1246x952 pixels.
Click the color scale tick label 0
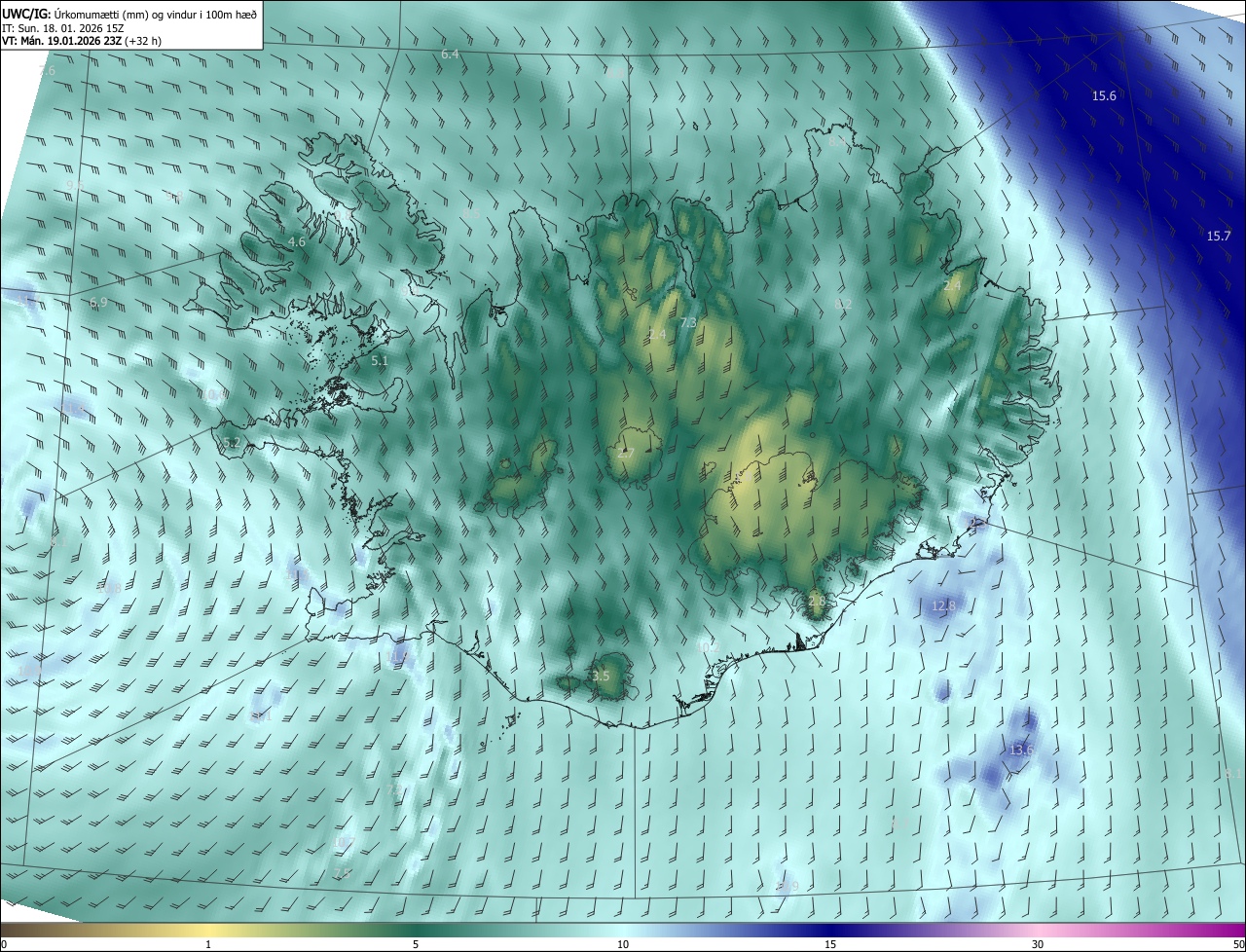3,945
